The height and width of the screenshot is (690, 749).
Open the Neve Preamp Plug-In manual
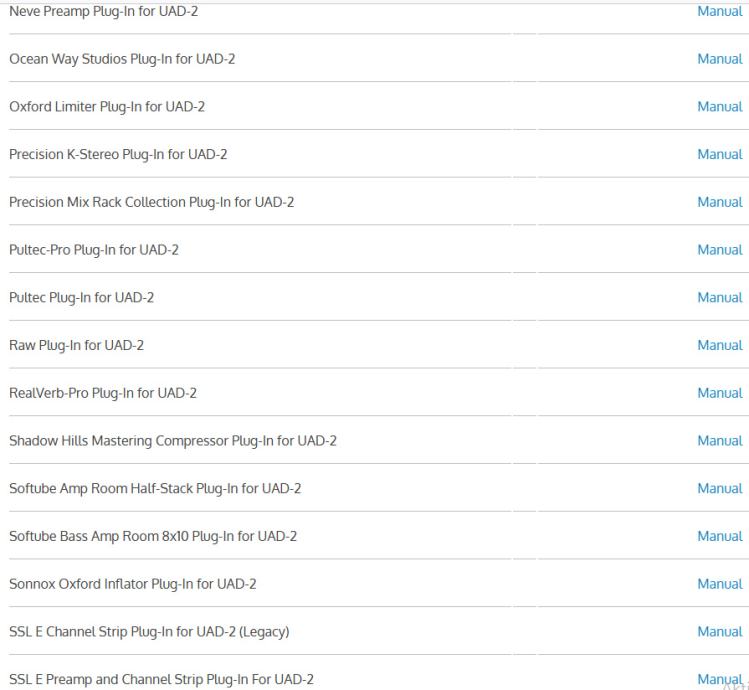(x=720, y=11)
